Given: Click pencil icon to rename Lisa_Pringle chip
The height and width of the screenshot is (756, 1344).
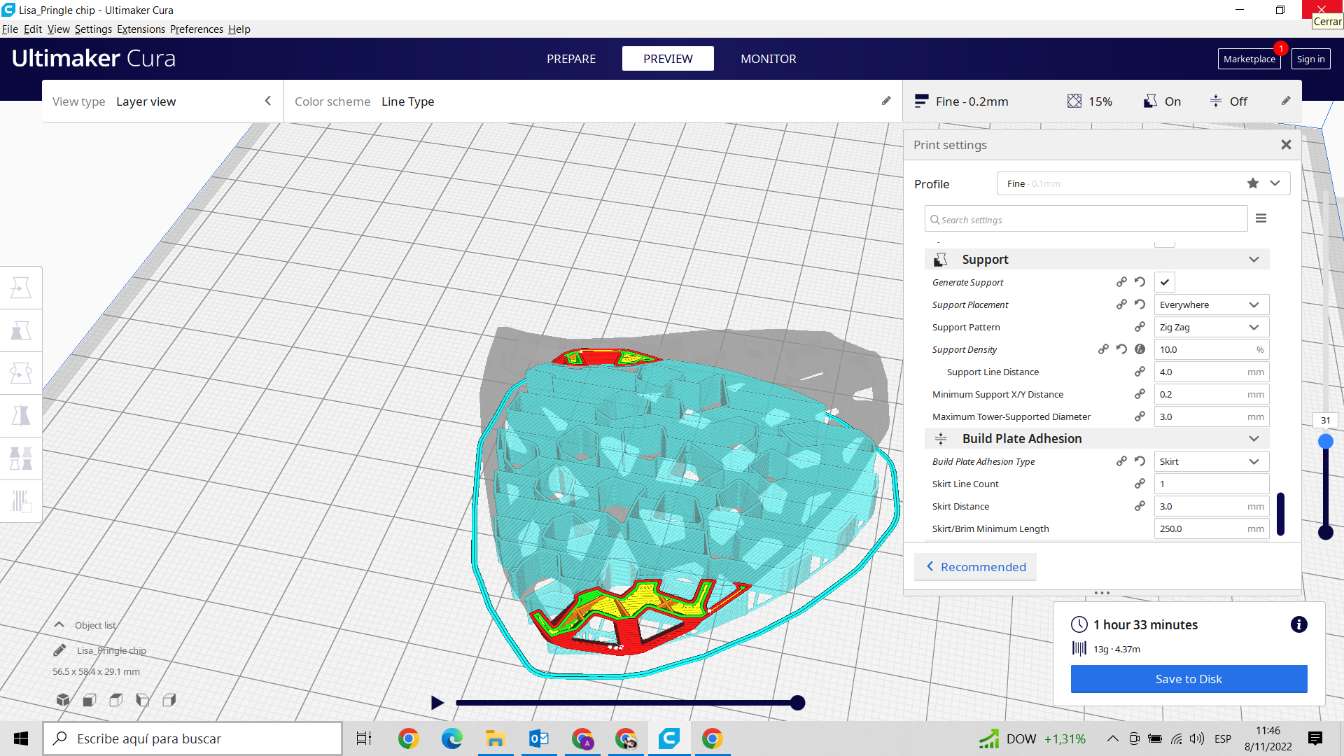Looking at the screenshot, I should (61, 650).
